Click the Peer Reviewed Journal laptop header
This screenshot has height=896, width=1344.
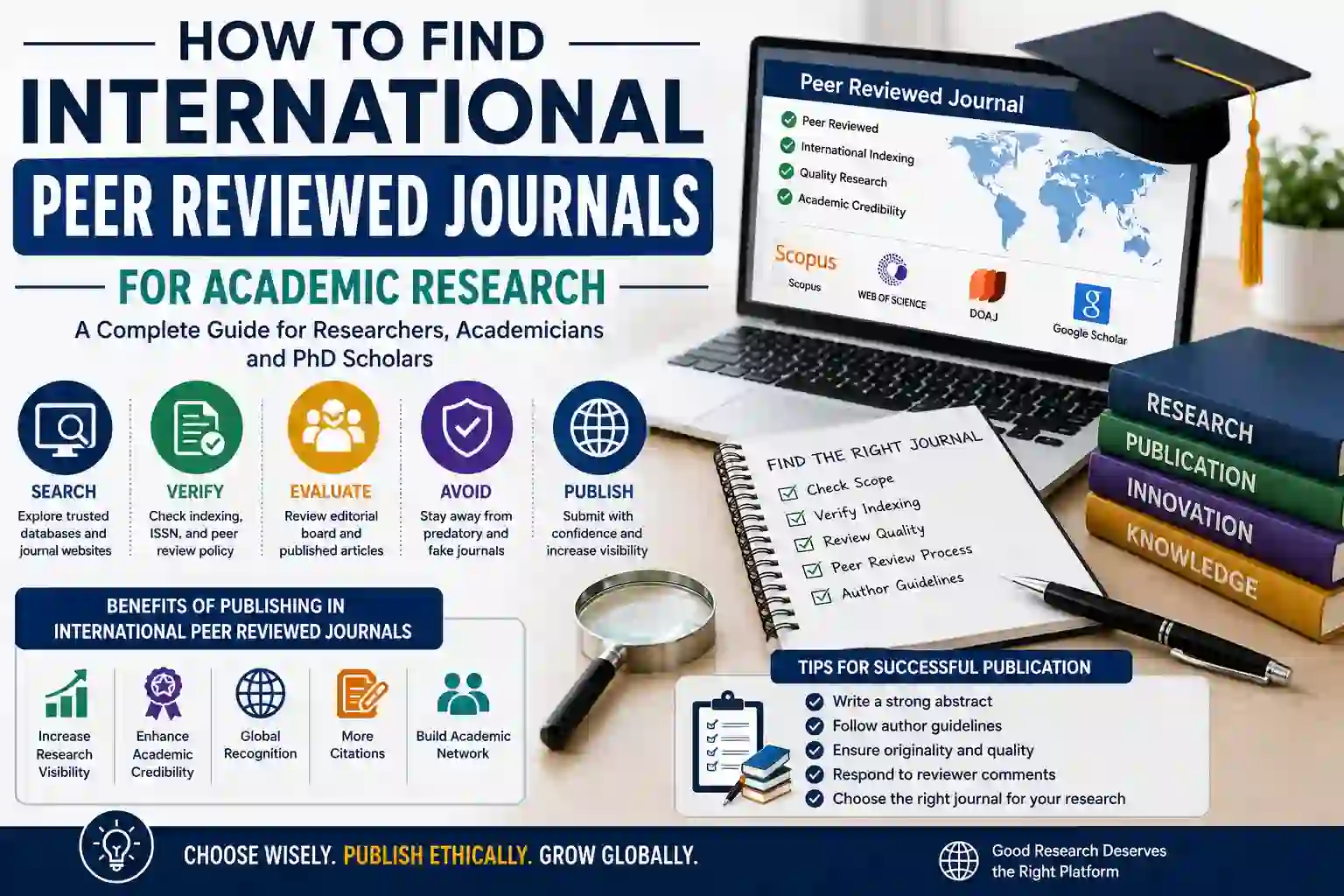tap(912, 93)
